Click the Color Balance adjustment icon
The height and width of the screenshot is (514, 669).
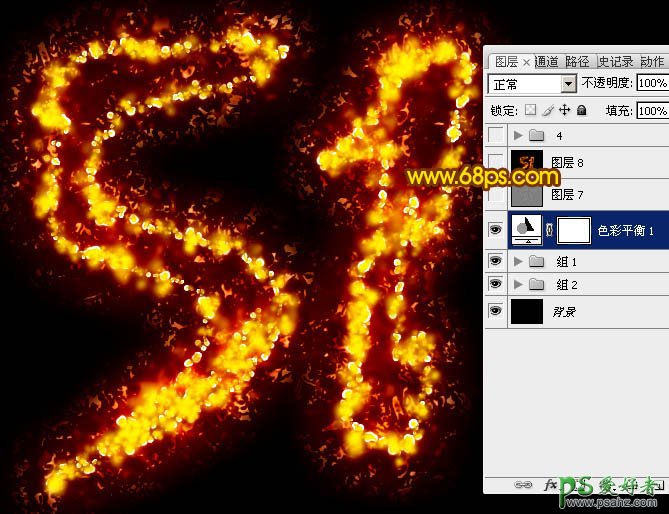point(526,230)
